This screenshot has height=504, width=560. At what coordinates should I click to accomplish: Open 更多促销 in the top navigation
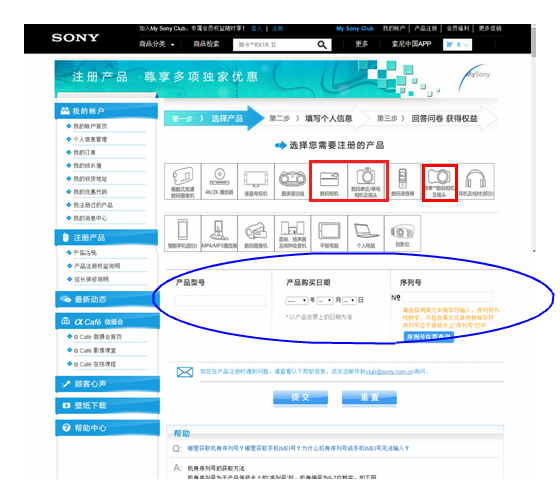[490, 29]
